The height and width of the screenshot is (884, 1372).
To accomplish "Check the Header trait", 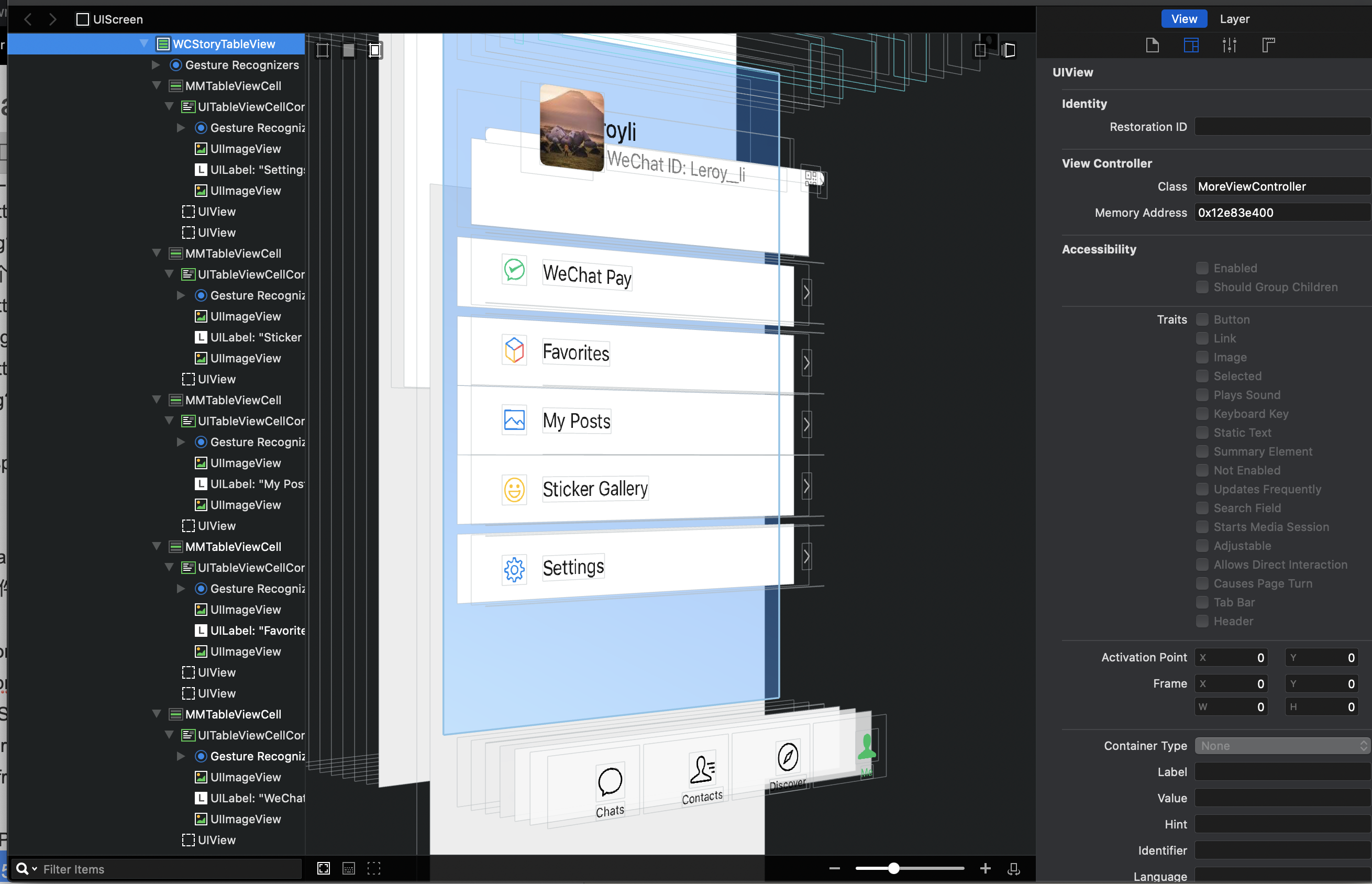I will (x=1202, y=621).
